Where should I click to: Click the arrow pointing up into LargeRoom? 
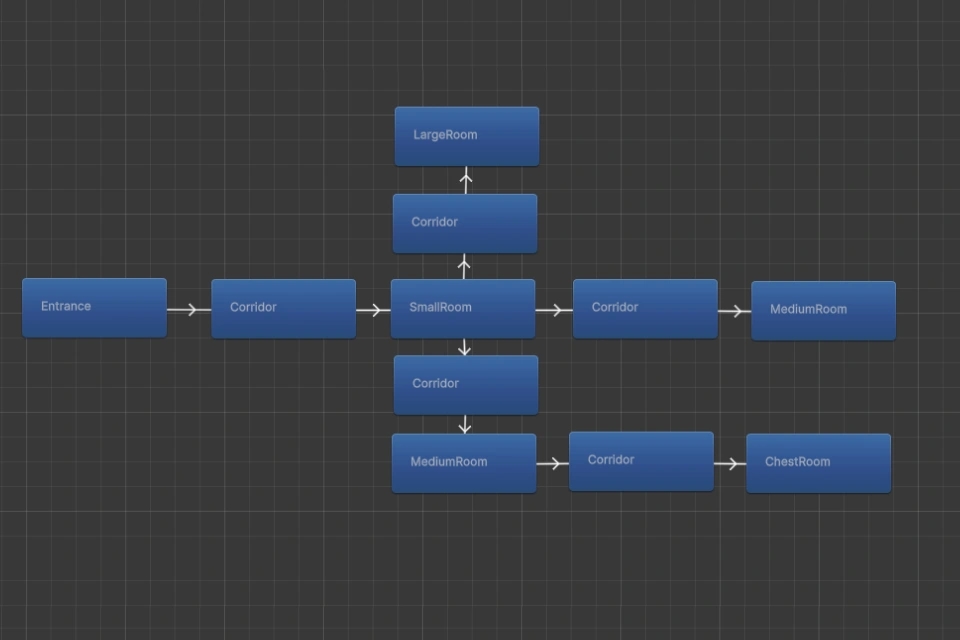point(465,180)
